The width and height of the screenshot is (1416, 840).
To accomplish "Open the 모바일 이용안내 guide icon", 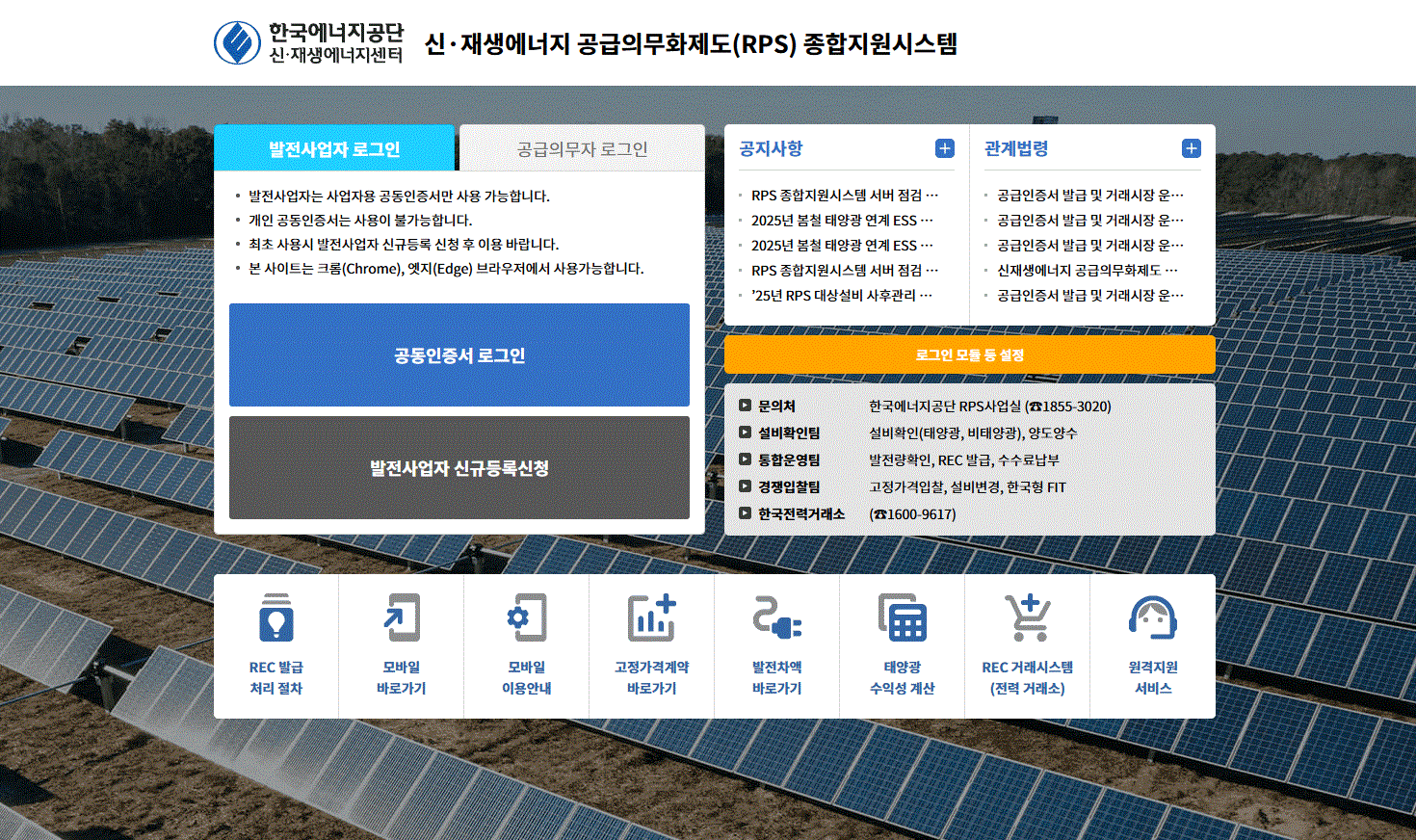I will pos(527,618).
